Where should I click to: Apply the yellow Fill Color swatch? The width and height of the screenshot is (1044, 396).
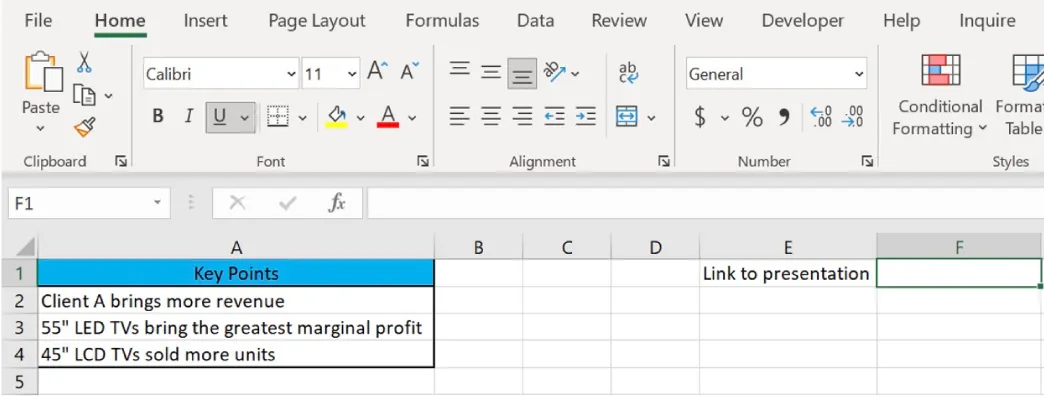pos(337,117)
